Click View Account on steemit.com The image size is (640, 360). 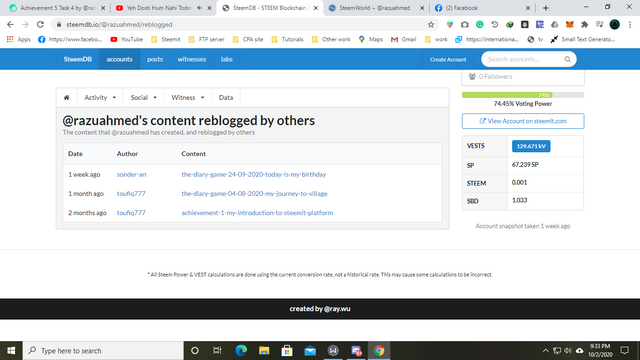pyautogui.click(x=523, y=121)
